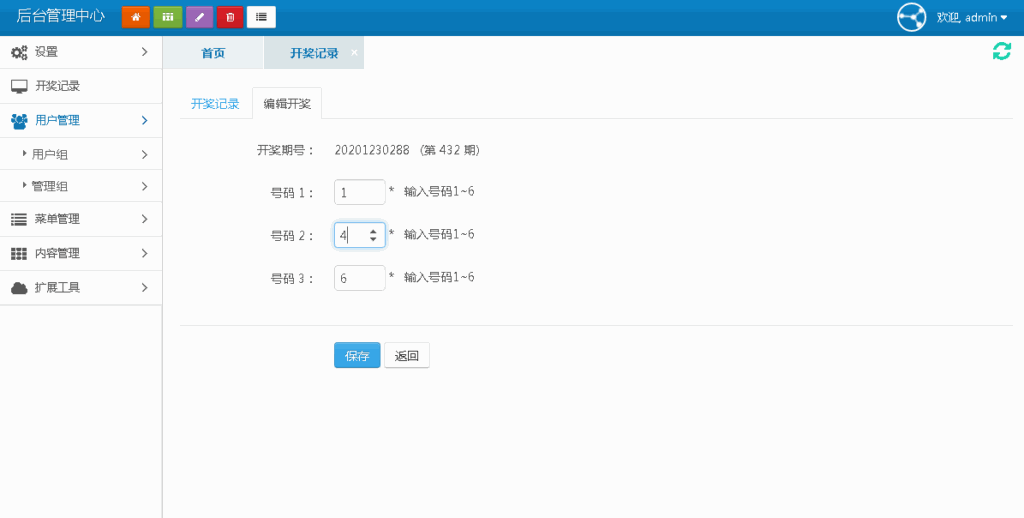Screen dimensions: 1024x518
Task: Click the green grid icon button
Action: tap(168, 17)
